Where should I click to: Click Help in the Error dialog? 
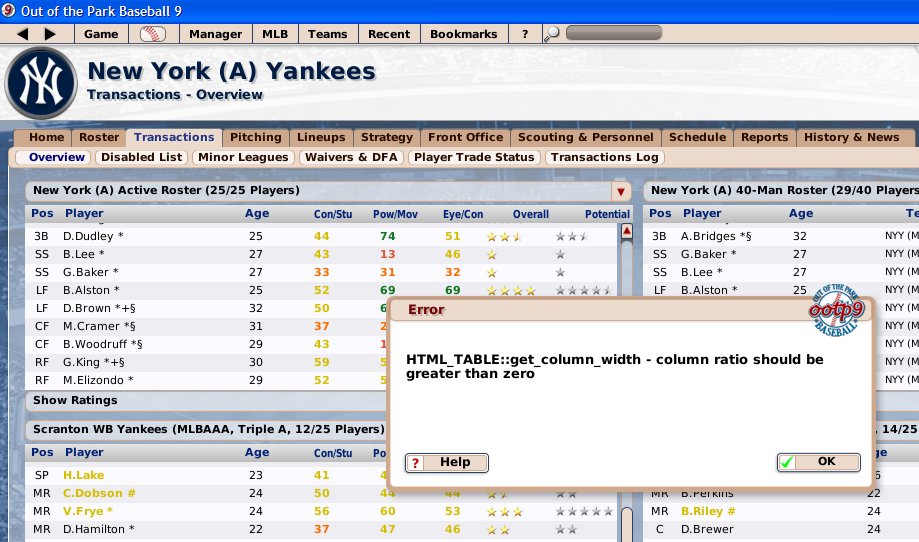coord(447,462)
